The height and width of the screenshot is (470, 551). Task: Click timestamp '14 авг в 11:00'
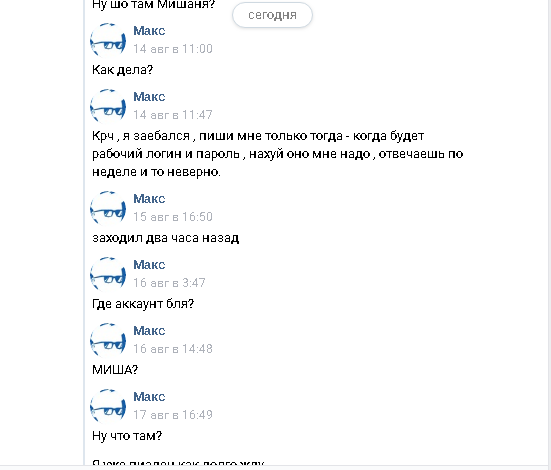pyautogui.click(x=173, y=49)
